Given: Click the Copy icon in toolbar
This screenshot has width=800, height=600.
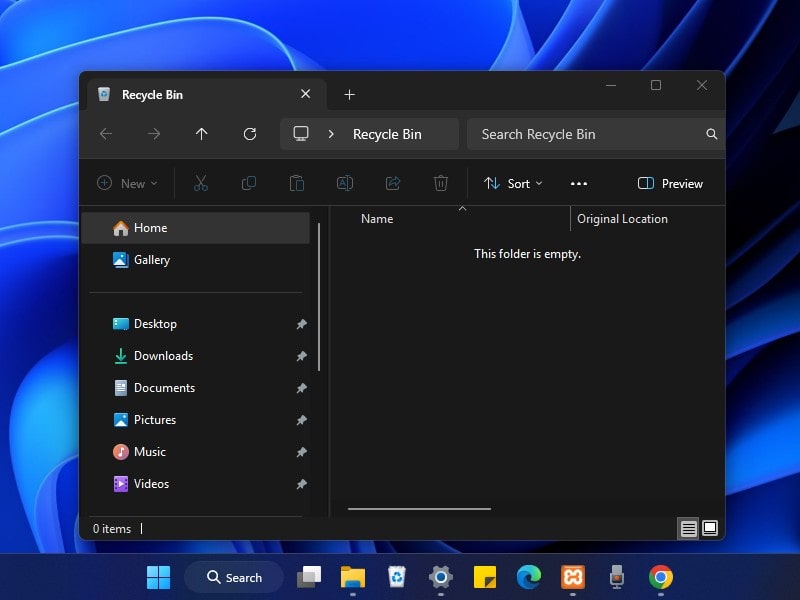Looking at the screenshot, I should pos(248,183).
